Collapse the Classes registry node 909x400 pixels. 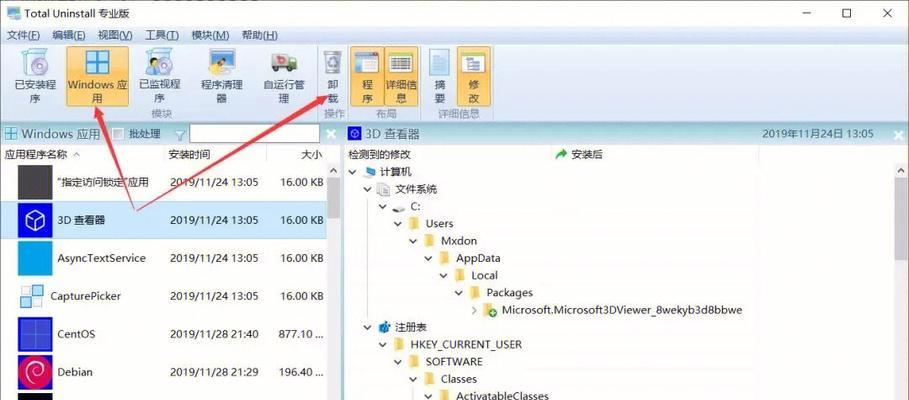tap(413, 379)
